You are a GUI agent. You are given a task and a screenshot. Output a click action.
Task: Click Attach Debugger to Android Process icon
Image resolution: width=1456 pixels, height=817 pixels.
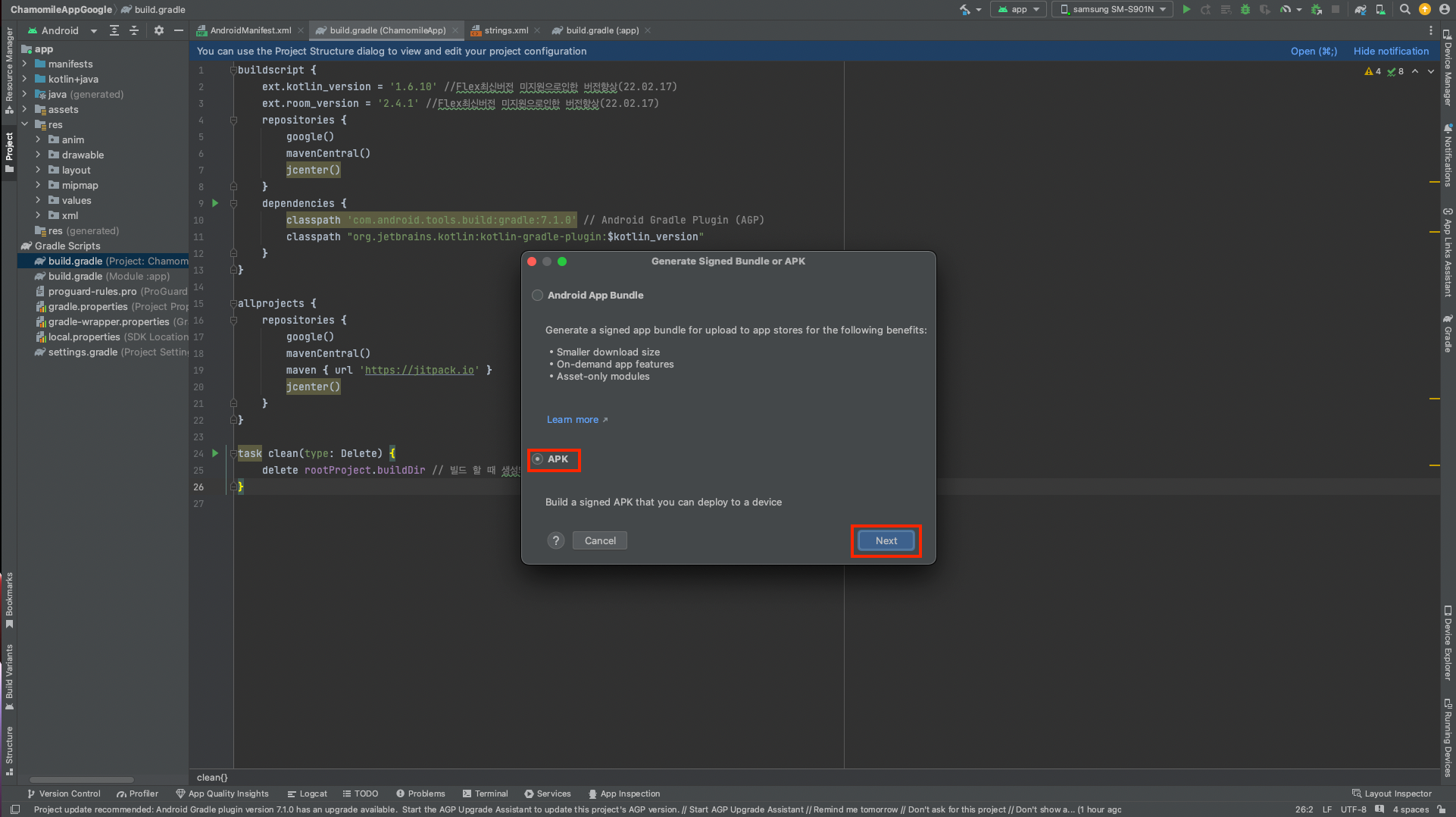pos(1317,9)
